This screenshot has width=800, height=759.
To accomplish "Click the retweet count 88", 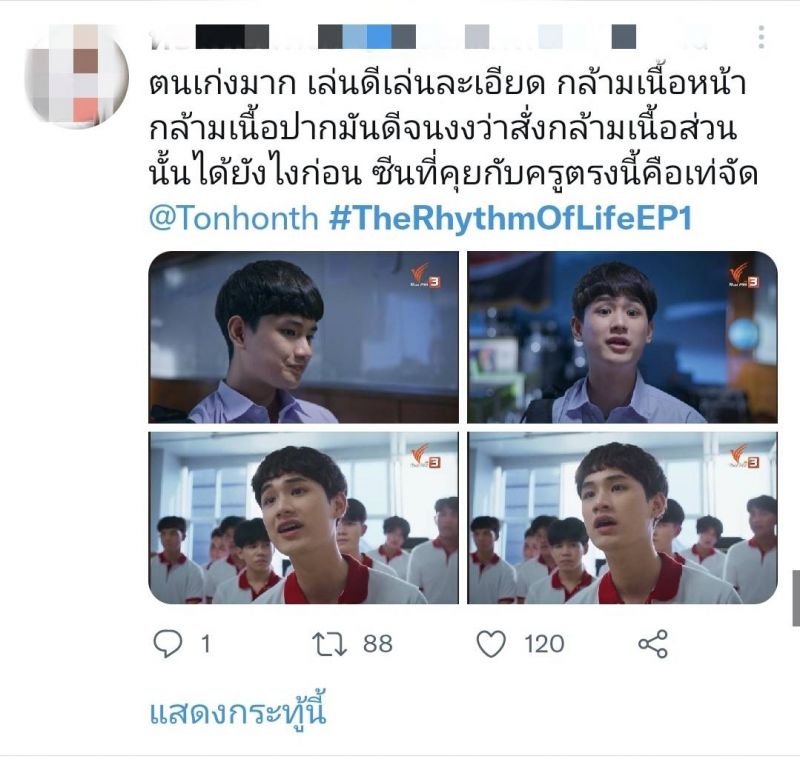I will point(378,644).
